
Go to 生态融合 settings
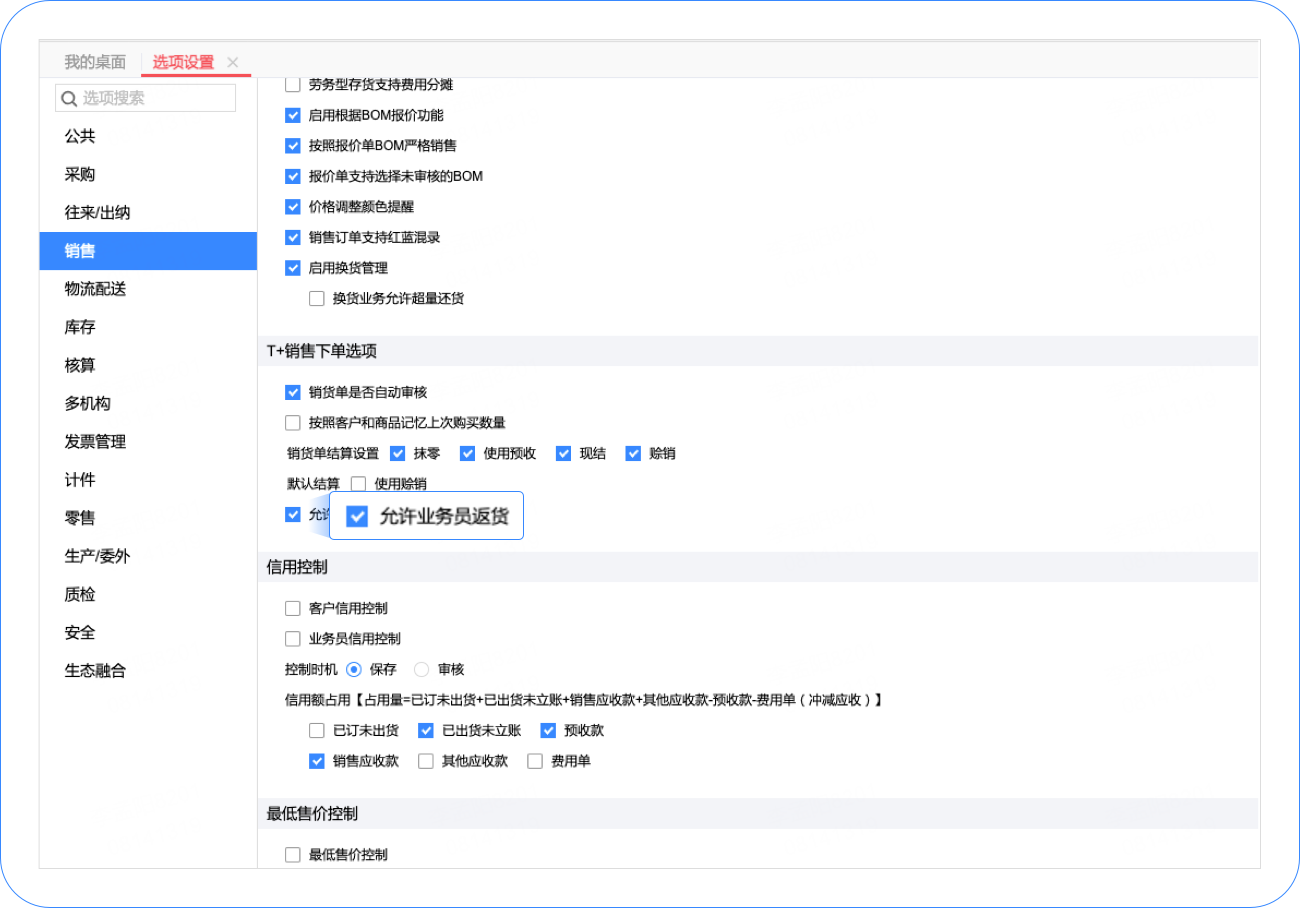point(95,671)
